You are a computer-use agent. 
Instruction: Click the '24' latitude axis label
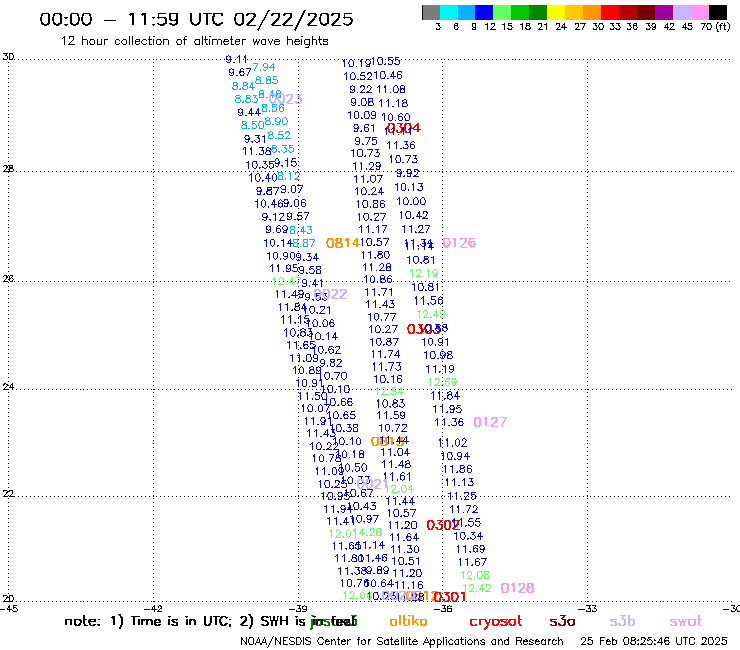coord(8,387)
